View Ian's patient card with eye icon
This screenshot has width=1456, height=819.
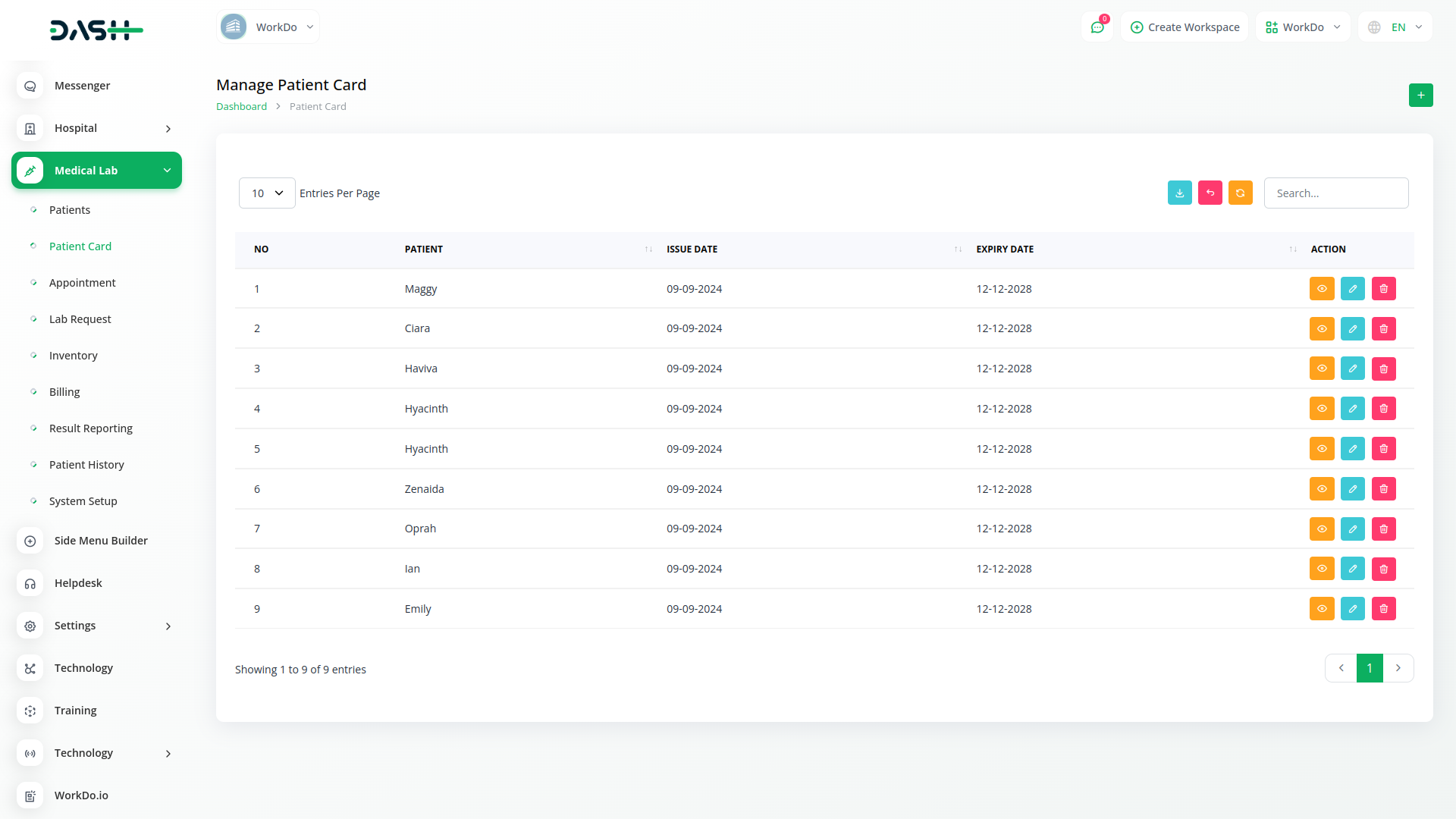click(1321, 569)
